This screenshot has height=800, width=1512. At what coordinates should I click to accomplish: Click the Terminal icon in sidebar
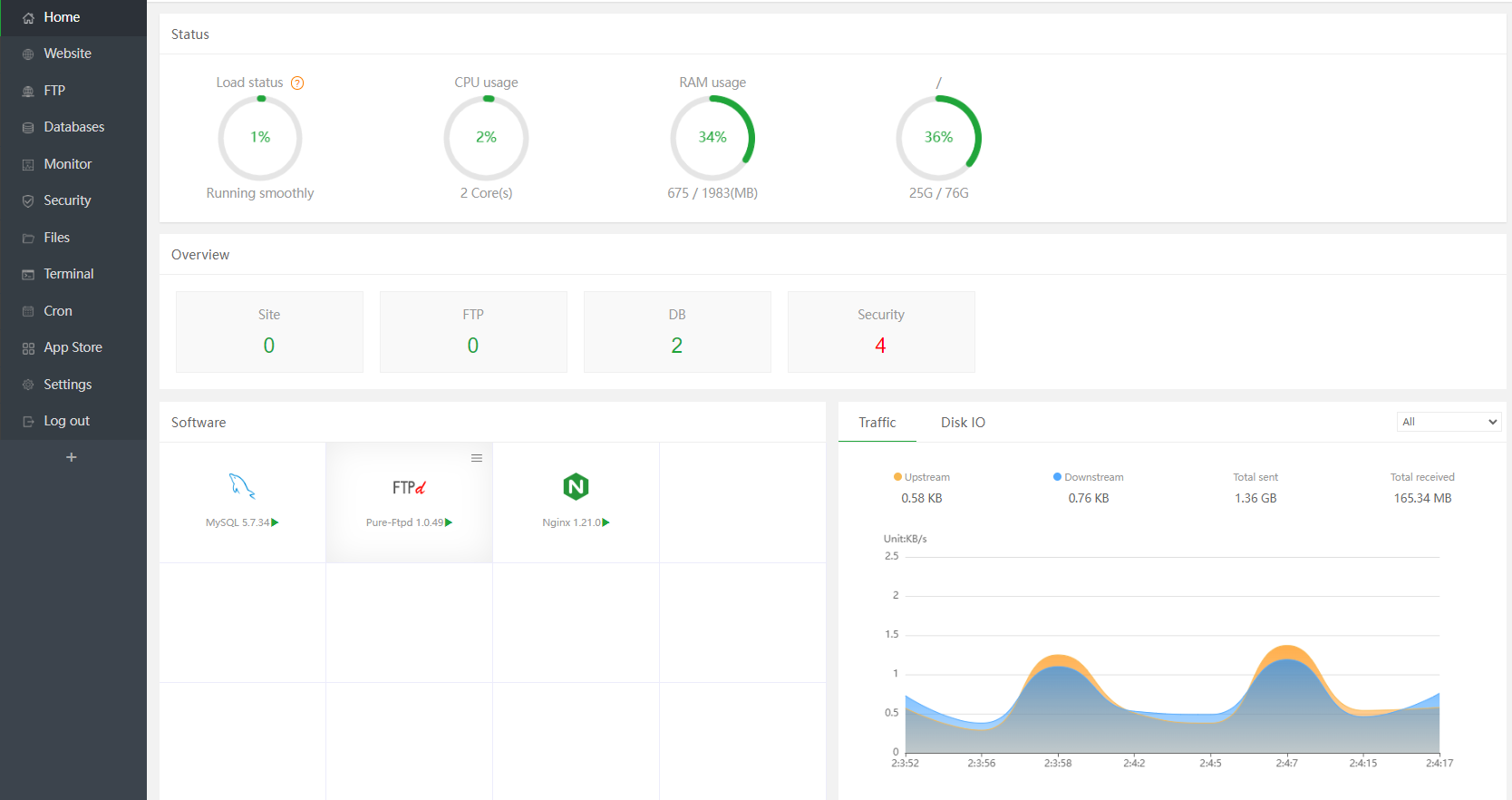[28, 275]
